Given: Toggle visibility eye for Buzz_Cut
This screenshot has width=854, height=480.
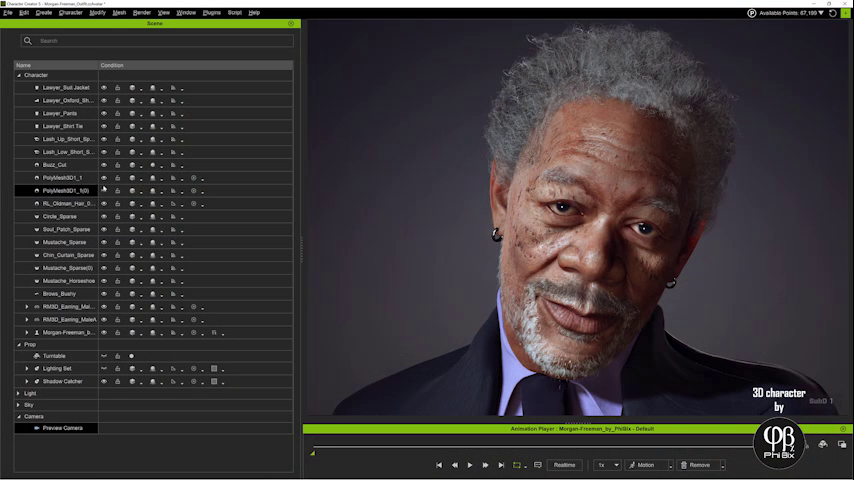Looking at the screenshot, I should point(103,165).
